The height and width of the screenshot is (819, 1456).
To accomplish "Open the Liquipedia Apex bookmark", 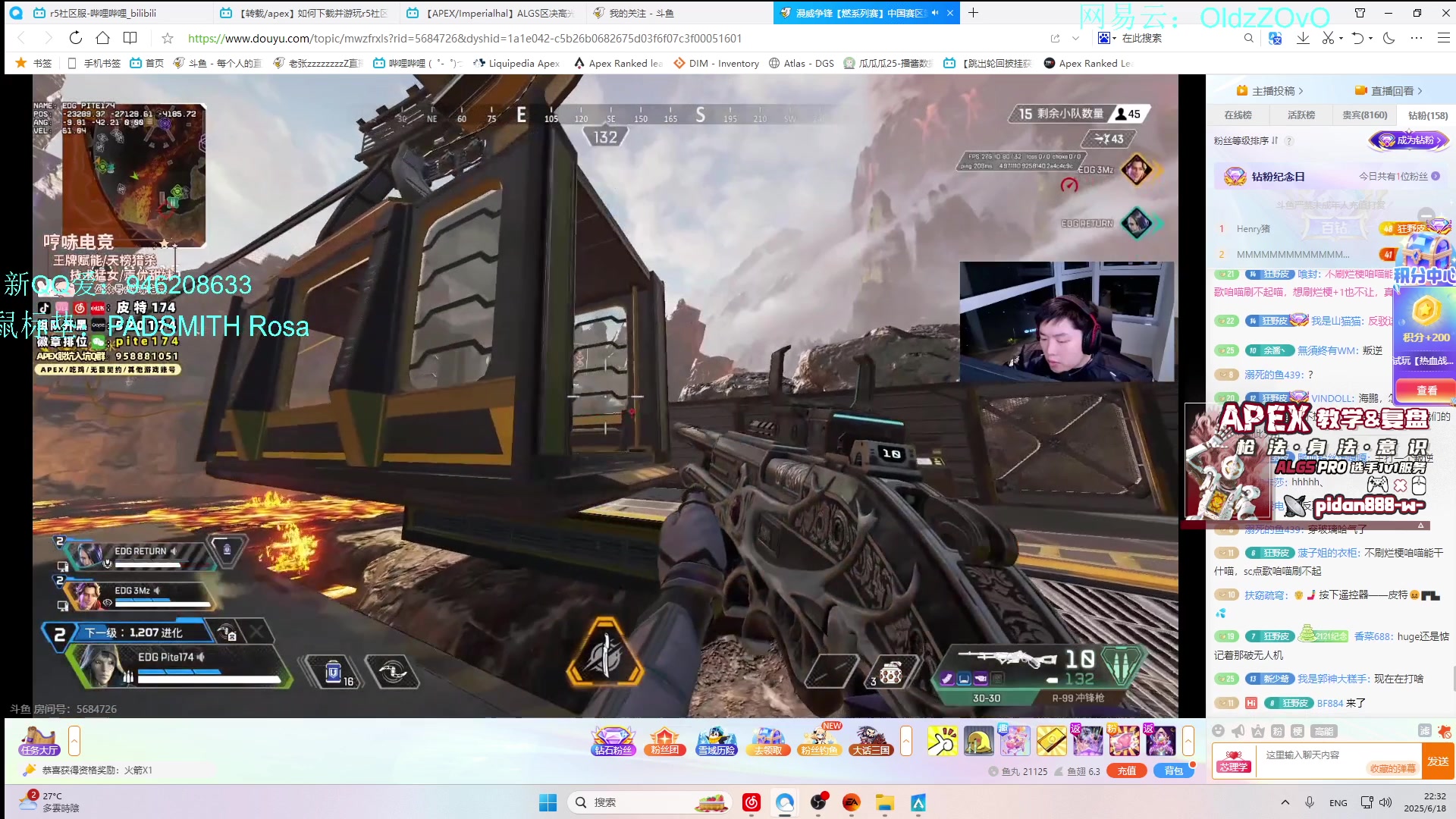I will [x=516, y=63].
